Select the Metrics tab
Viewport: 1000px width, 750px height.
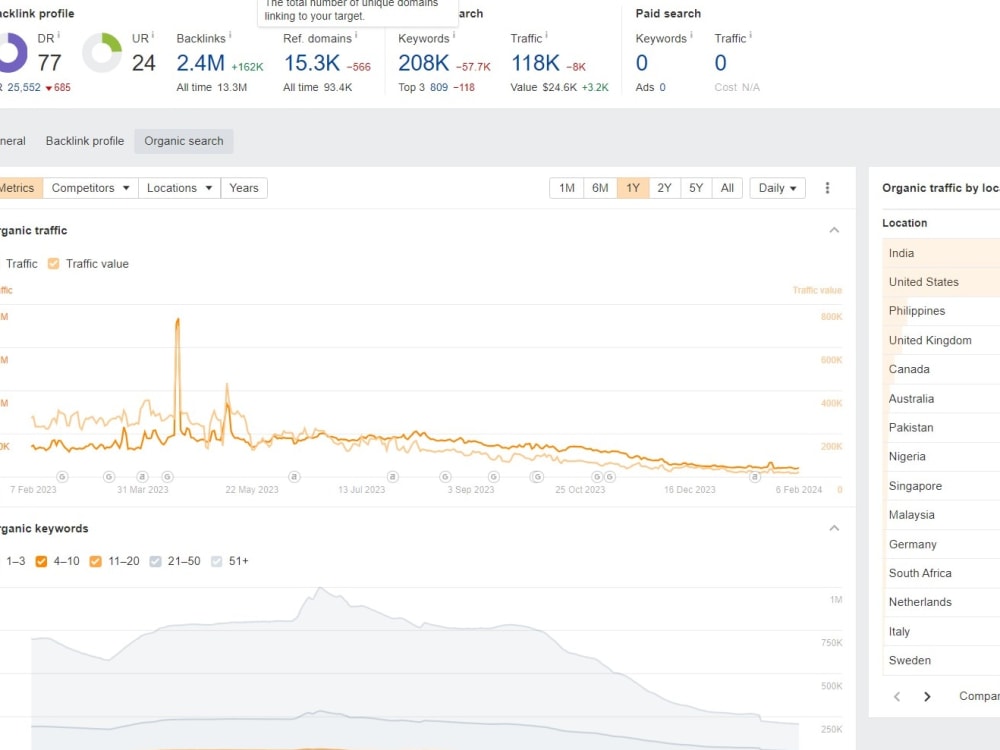pyautogui.click(x=19, y=188)
